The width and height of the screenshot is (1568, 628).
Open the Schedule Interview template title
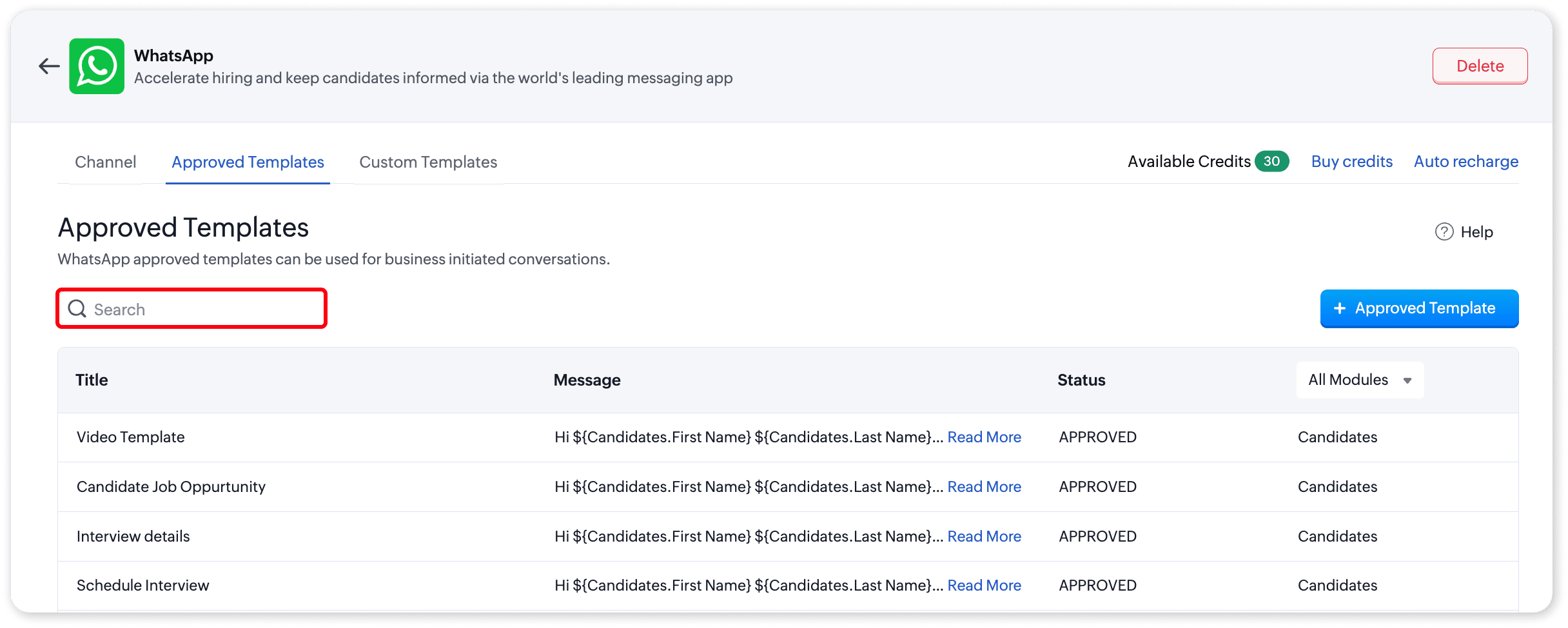pos(143,585)
